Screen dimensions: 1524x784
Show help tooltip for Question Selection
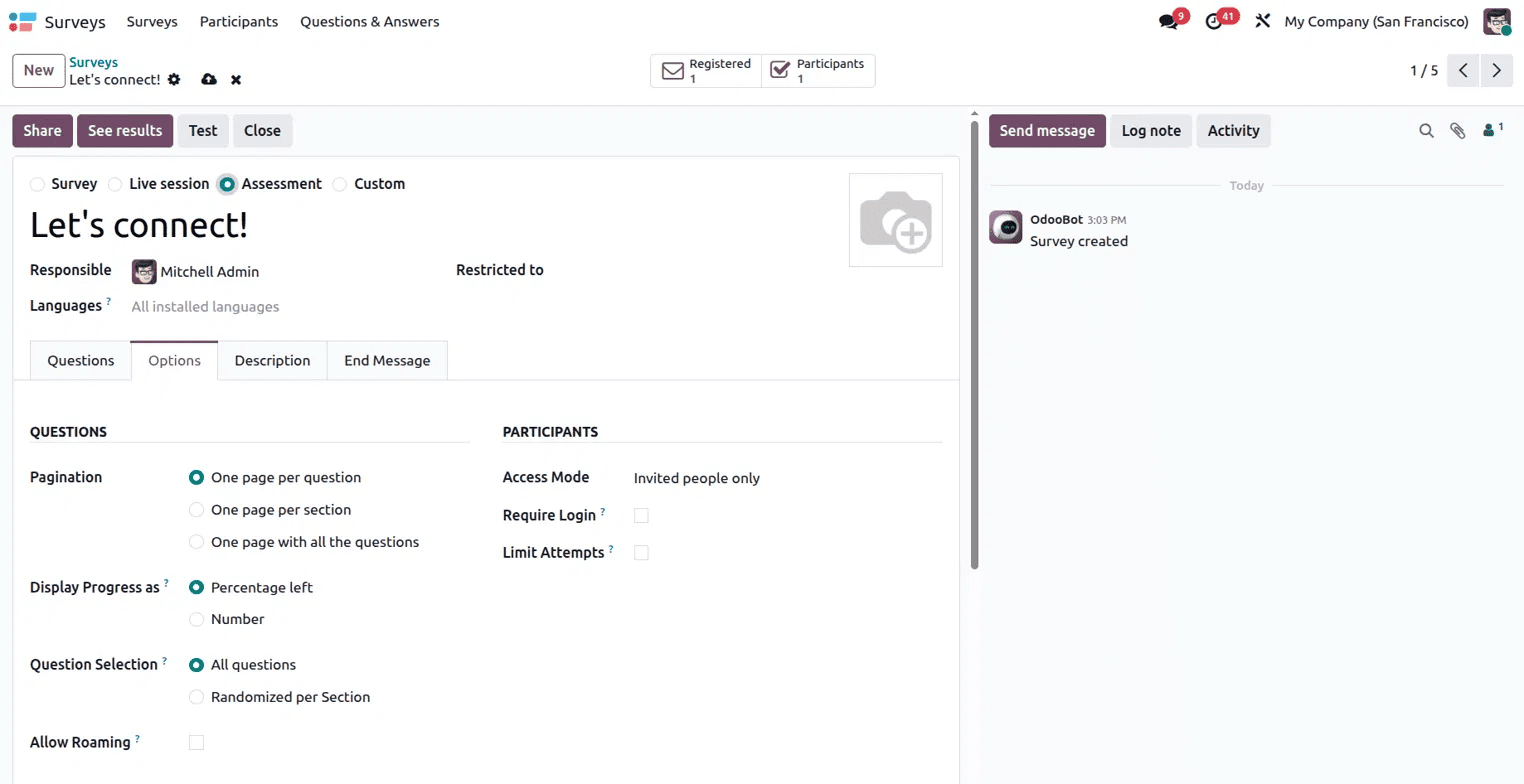point(164,659)
